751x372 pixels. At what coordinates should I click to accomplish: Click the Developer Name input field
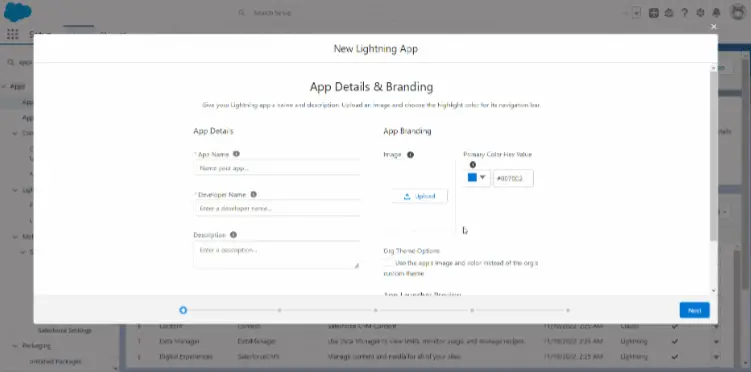(277, 208)
